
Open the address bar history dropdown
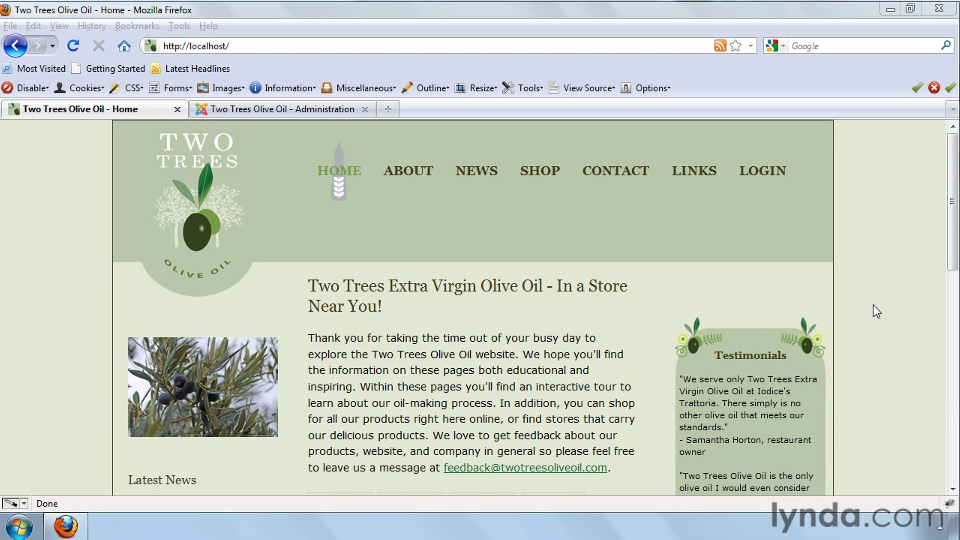(x=751, y=46)
